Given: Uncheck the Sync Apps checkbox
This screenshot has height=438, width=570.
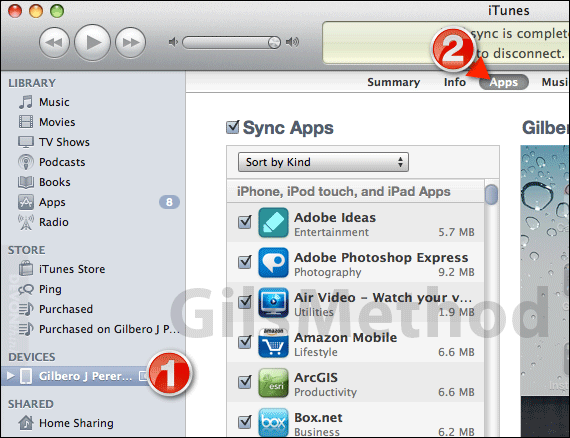Looking at the screenshot, I should tap(233, 127).
